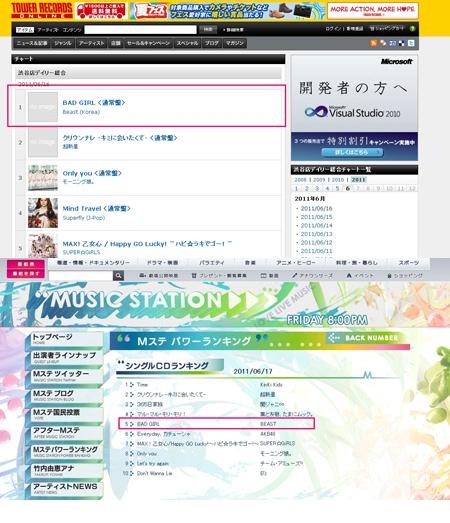
Task: Select year 2010 in chart archive
Action: point(338,179)
